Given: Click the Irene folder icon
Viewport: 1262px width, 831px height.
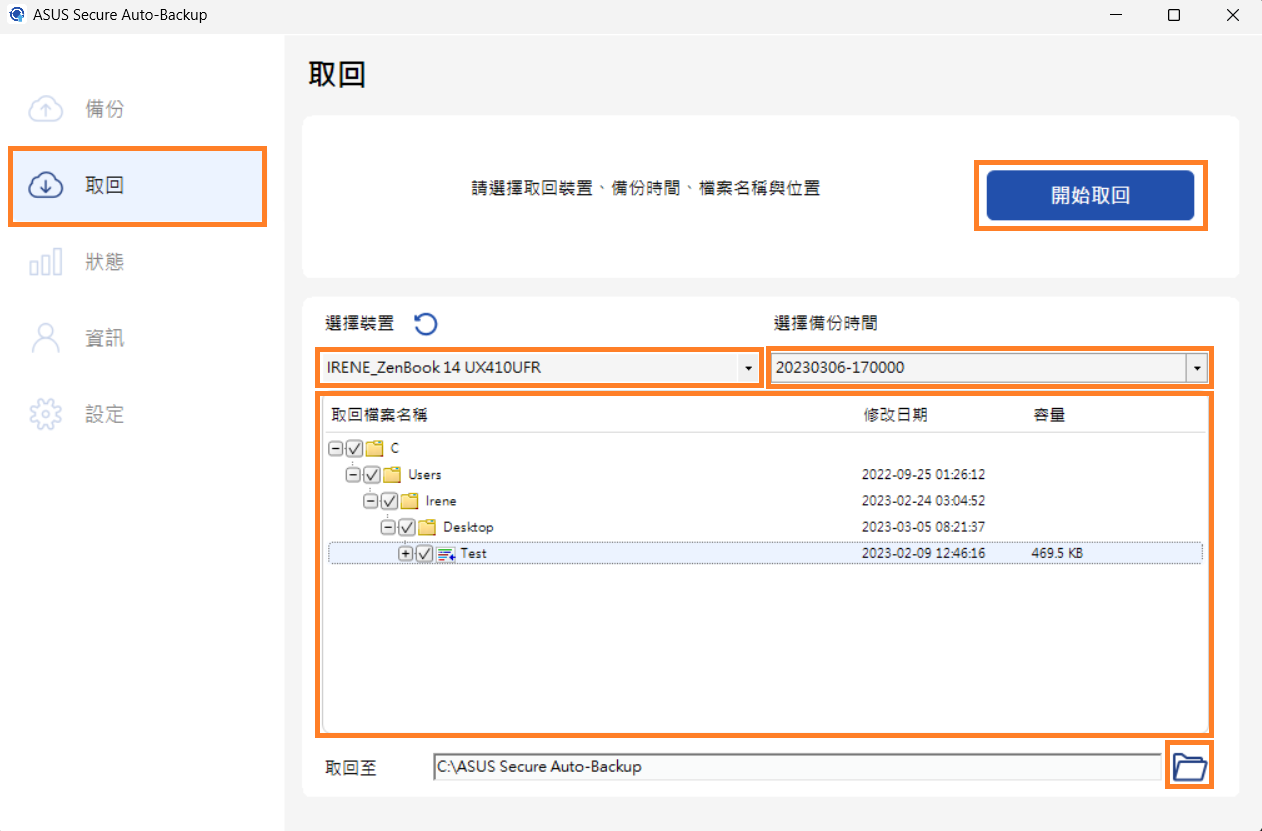Looking at the screenshot, I should point(409,501).
